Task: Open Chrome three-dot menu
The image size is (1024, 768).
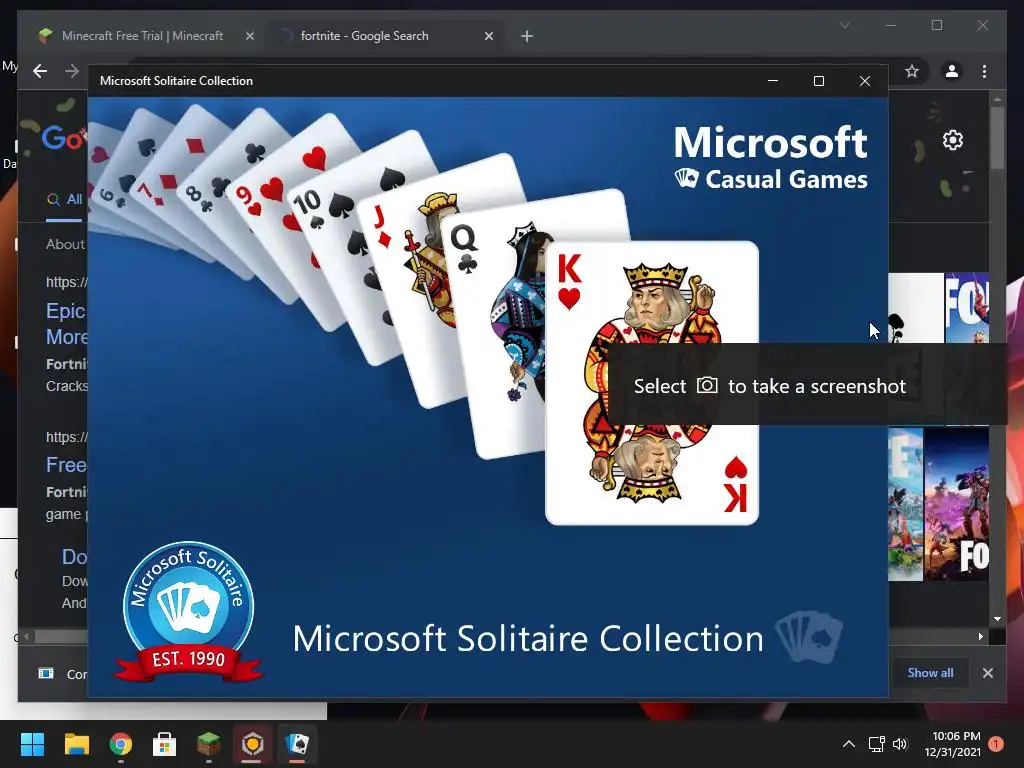Action: [984, 71]
